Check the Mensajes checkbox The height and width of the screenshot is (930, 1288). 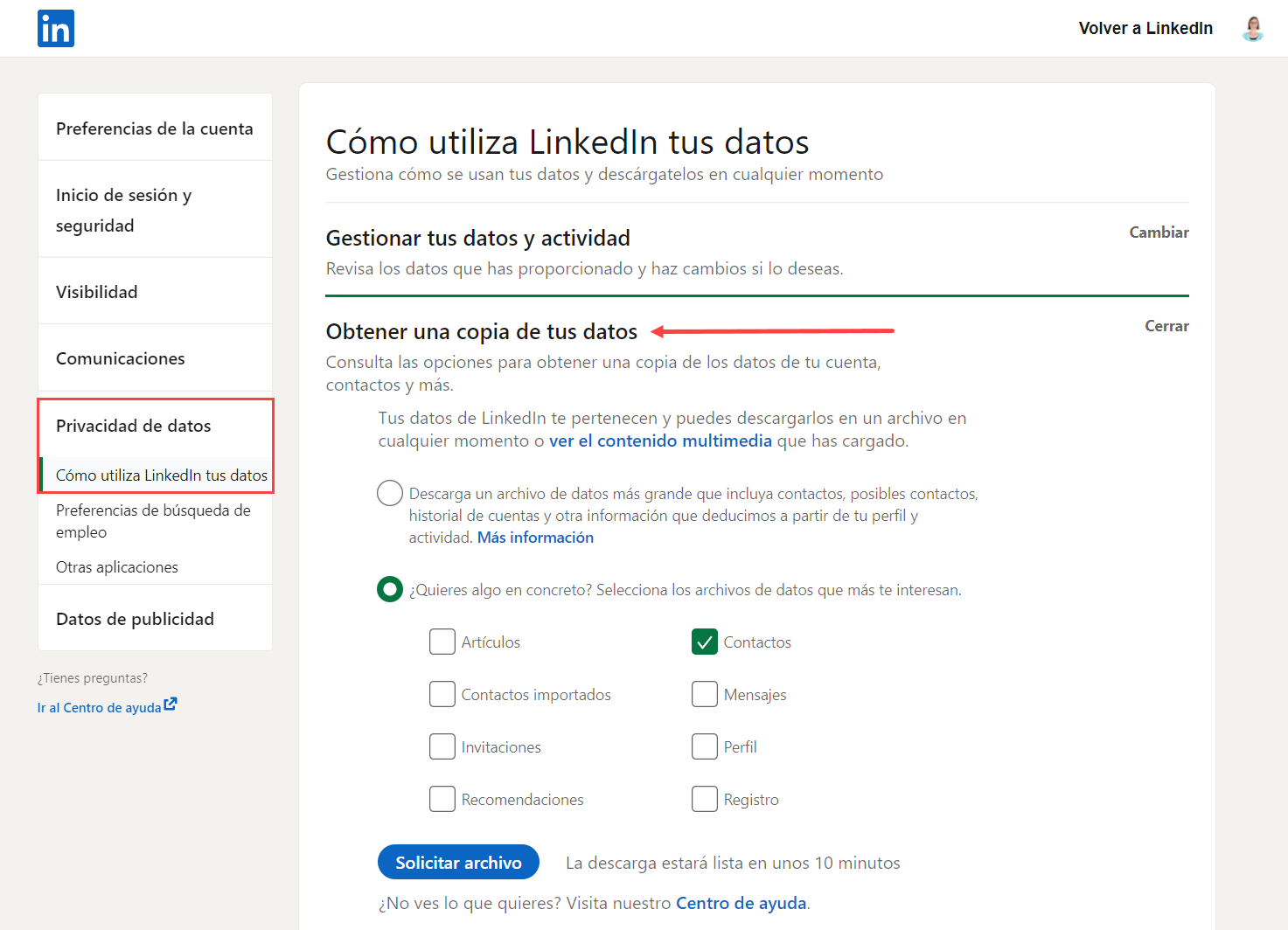coord(705,694)
